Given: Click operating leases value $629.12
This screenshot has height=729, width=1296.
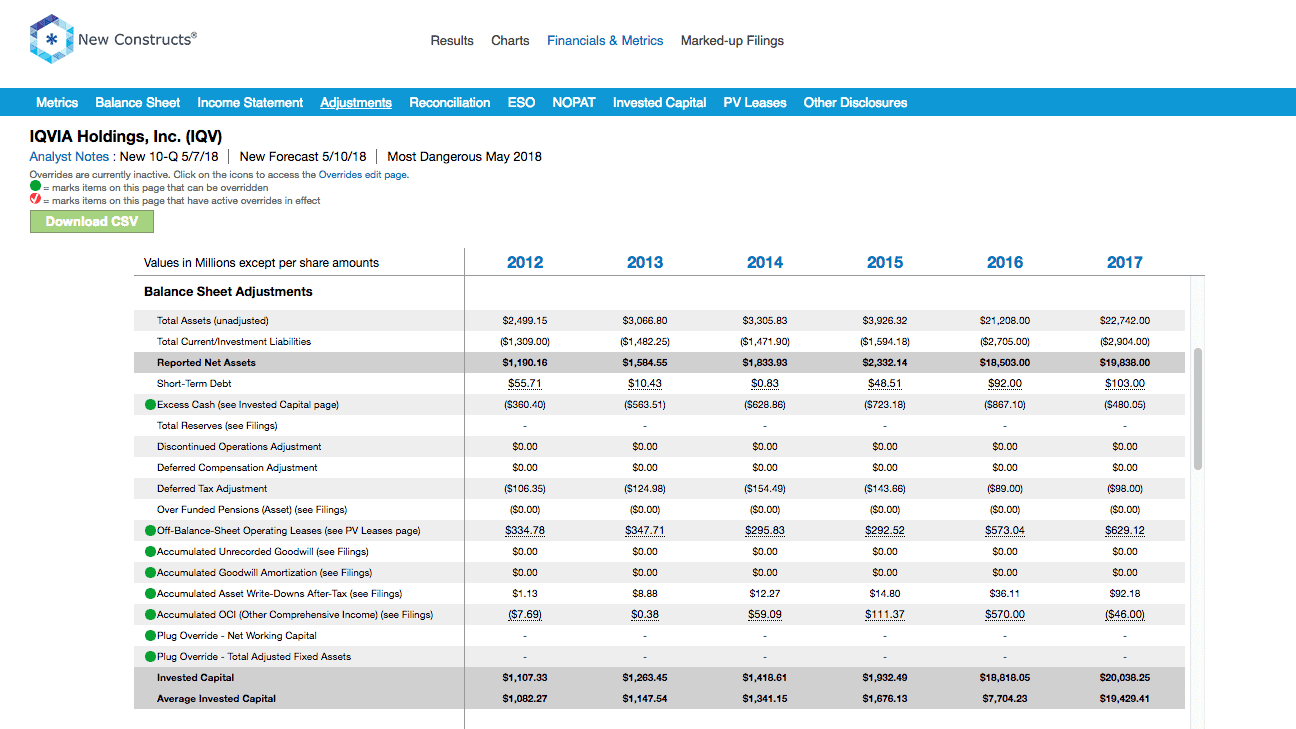Looking at the screenshot, I should 1125,531.
